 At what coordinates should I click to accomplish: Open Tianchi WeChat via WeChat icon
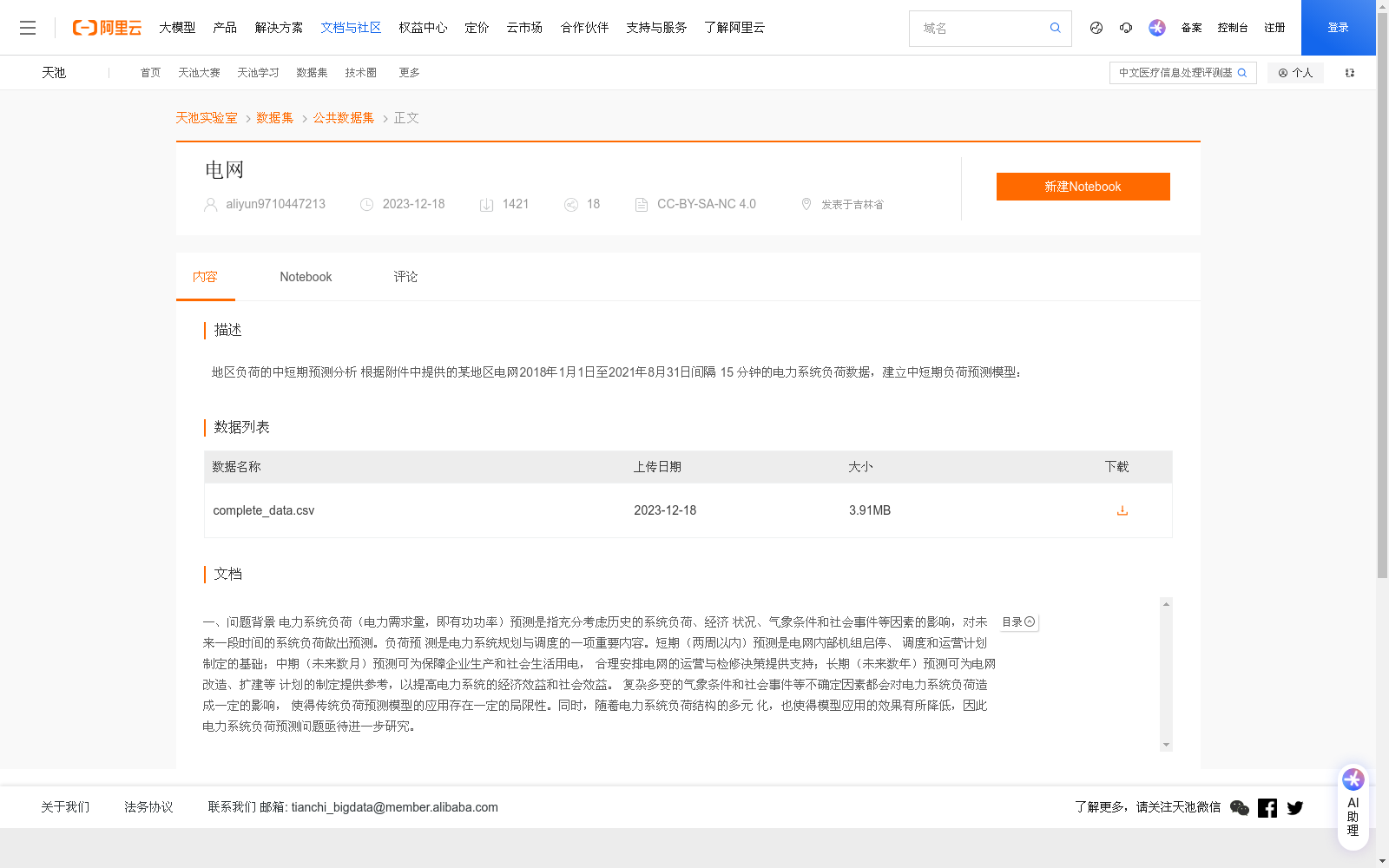(x=1240, y=807)
